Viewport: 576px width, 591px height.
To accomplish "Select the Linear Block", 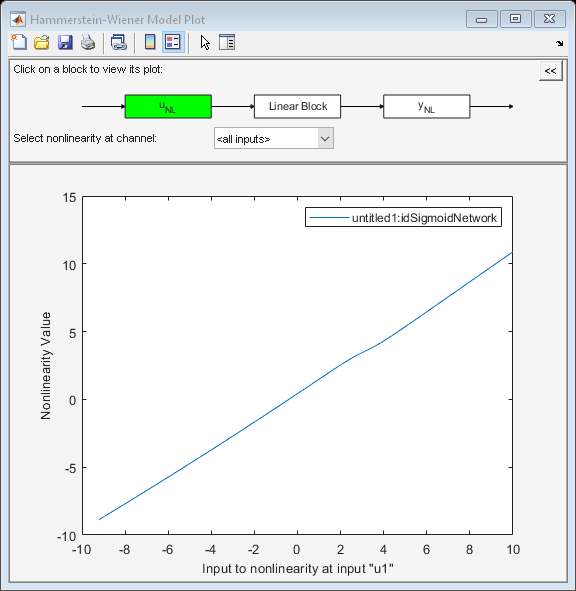I will (297, 107).
